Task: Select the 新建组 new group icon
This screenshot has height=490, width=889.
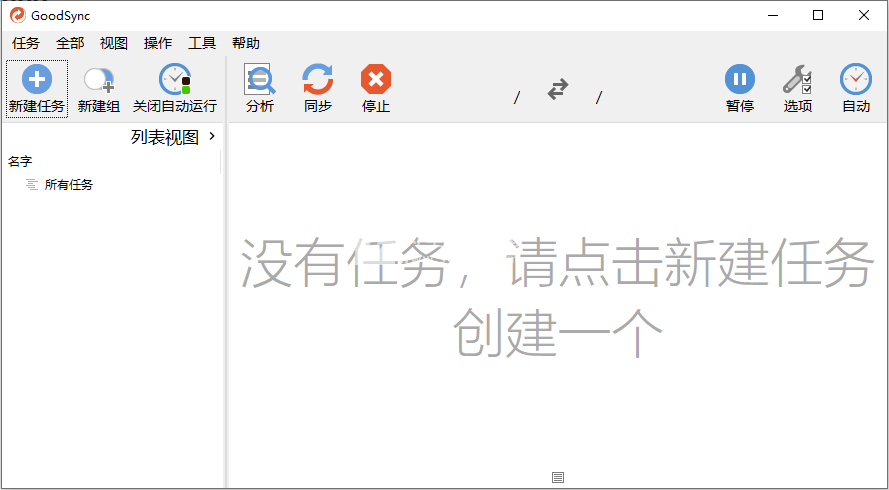Action: coord(99,80)
